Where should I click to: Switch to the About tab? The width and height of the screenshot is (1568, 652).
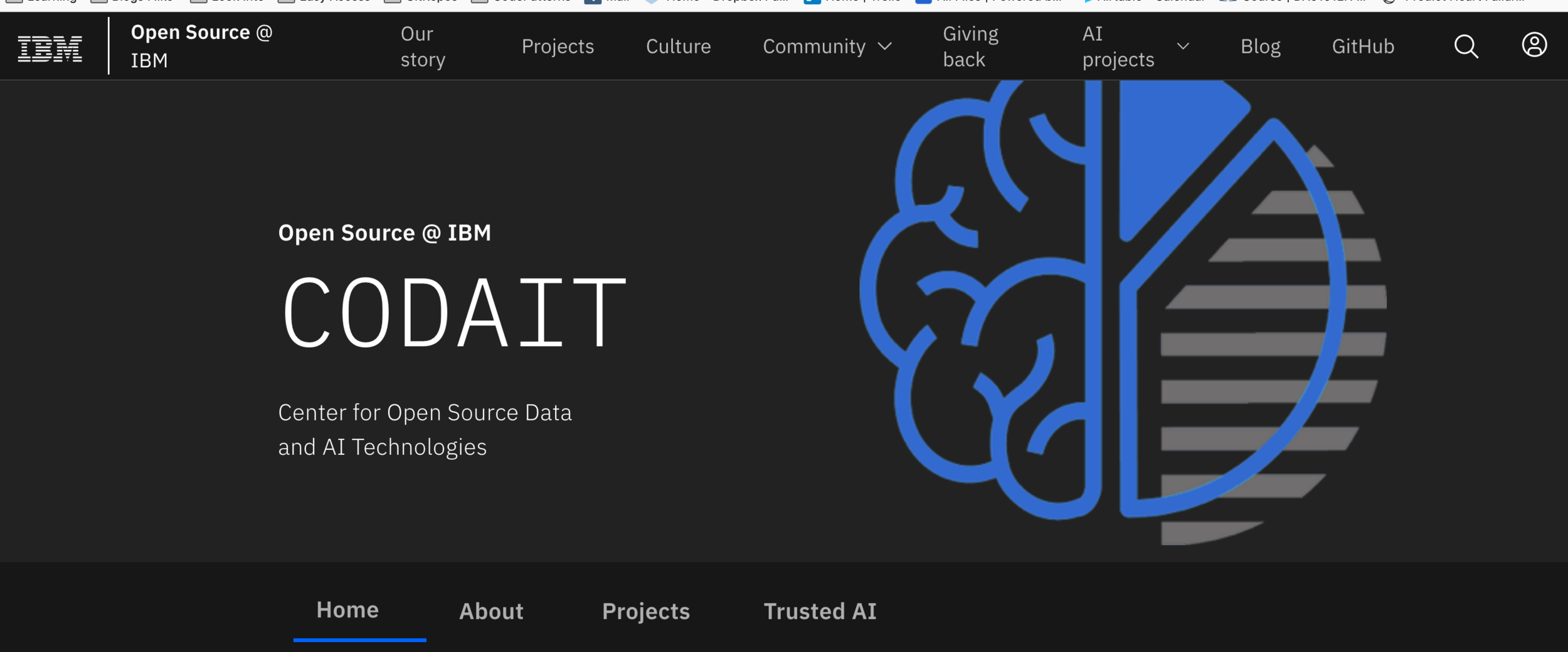click(491, 611)
